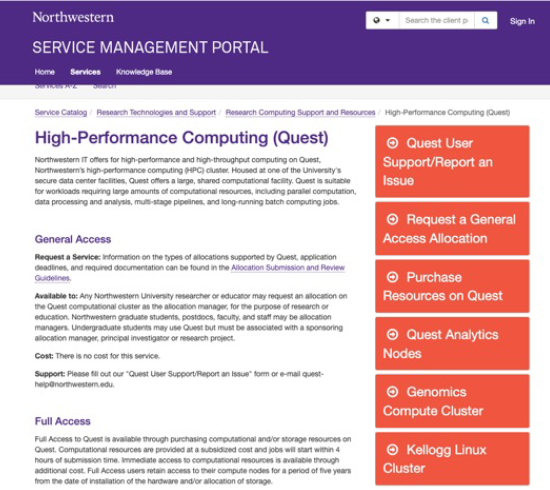Go to Service Catalog breadcrumb
The width and height of the screenshot is (550, 490).
pos(61,113)
